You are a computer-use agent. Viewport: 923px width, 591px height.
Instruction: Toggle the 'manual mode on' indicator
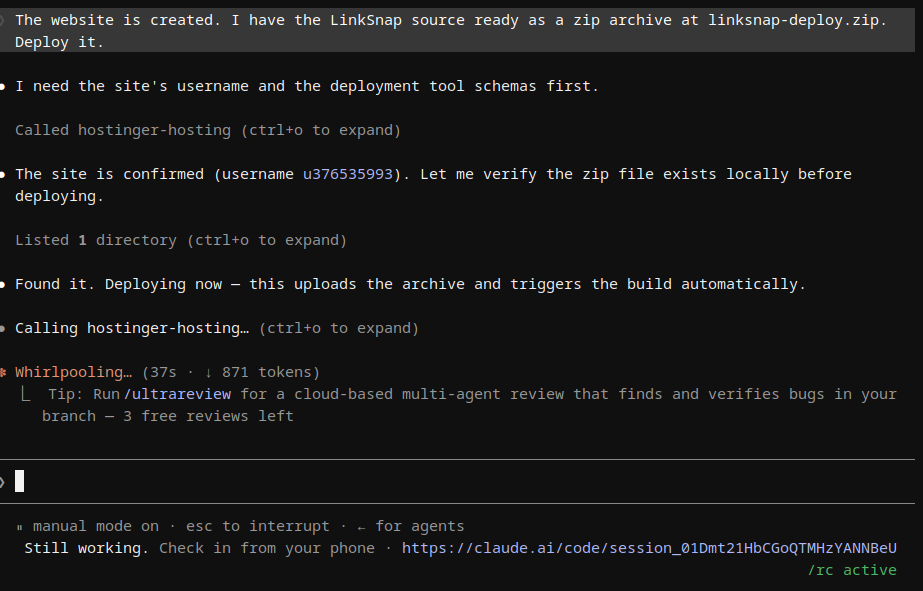tap(95, 526)
